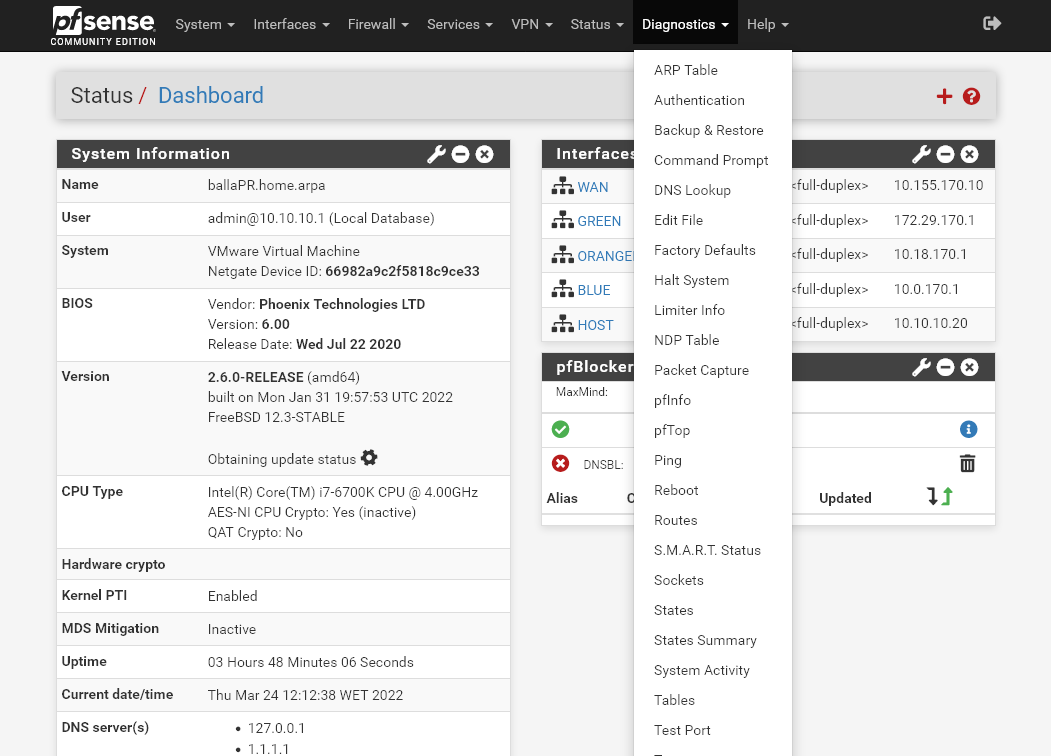Click the pfBlocker trash can icon

pyautogui.click(x=967, y=463)
